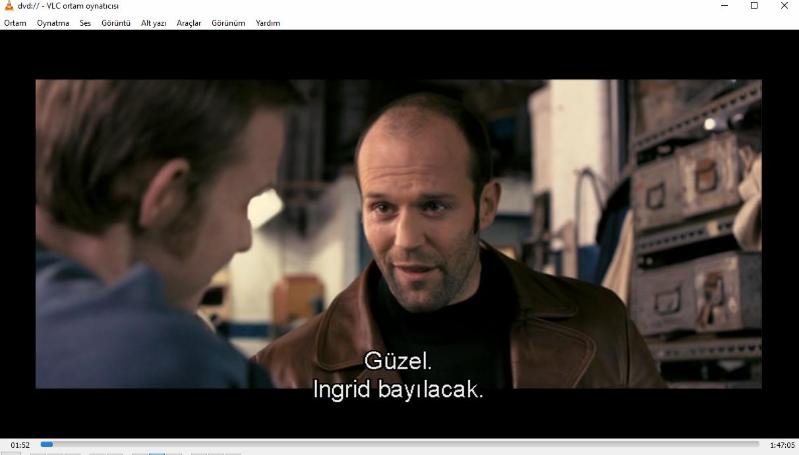Open the Ortam menu

15,23
